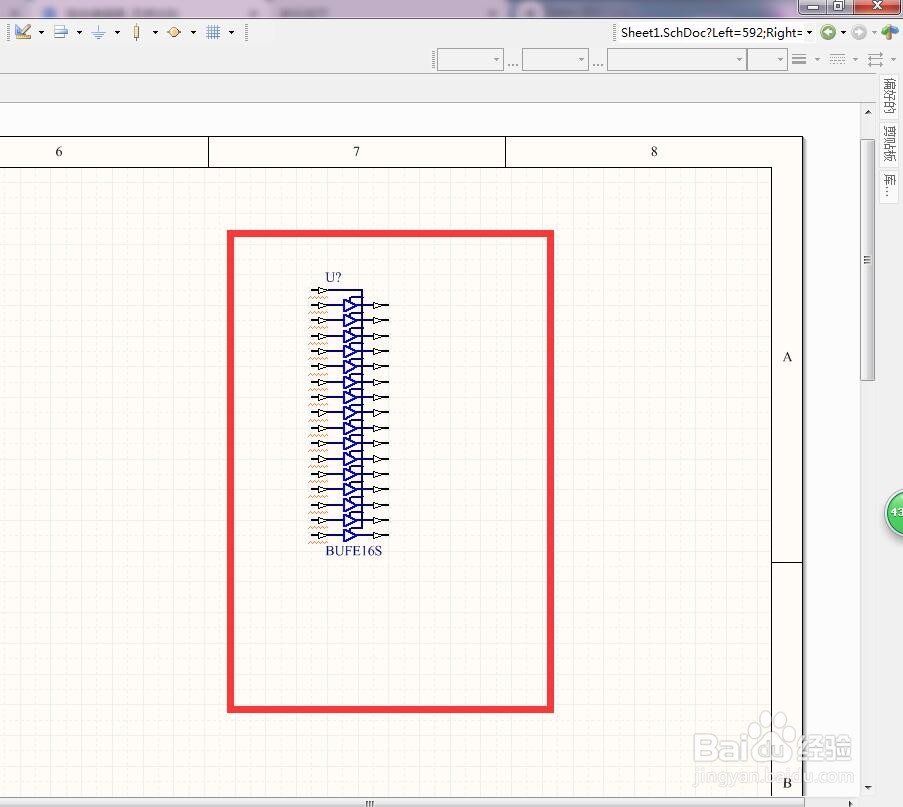
Task: Click the green floating badge at right edge
Action: [x=894, y=513]
